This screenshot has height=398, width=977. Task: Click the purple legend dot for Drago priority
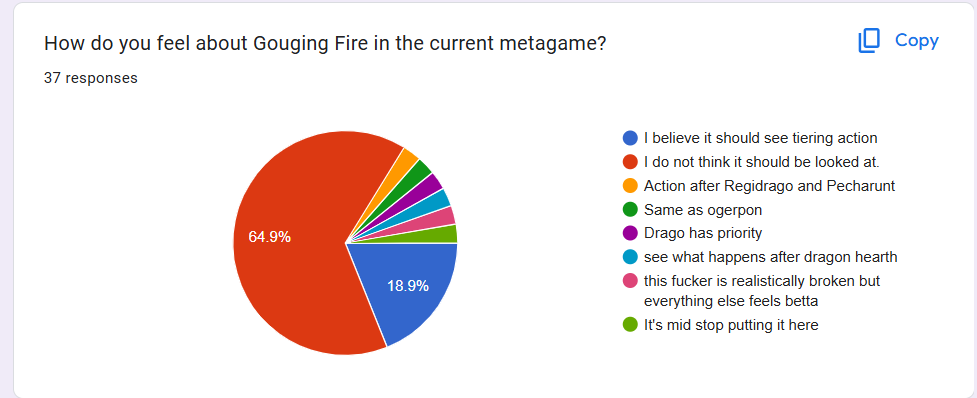[x=630, y=234]
